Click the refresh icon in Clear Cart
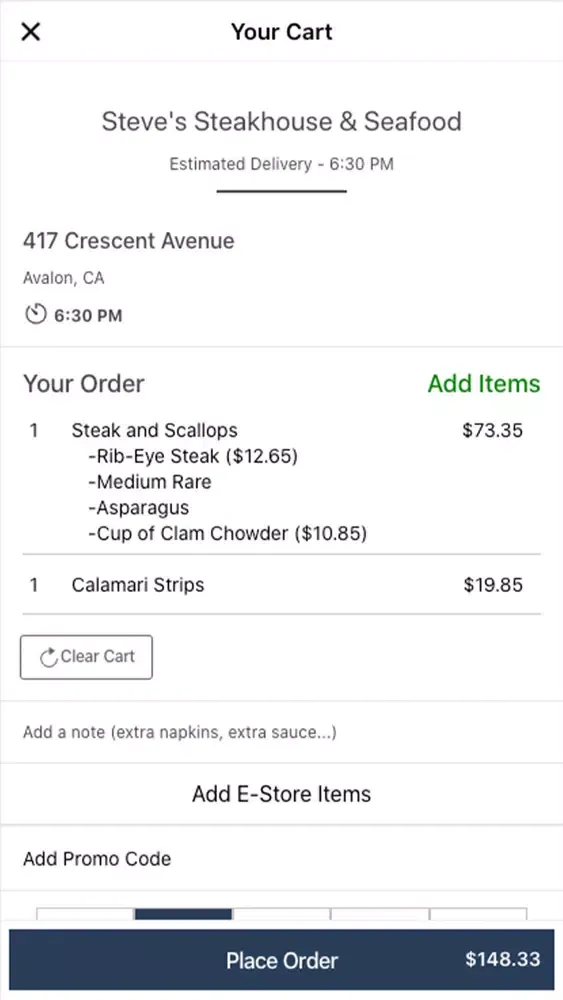Screen dimensions: 563x1000 pos(48,657)
